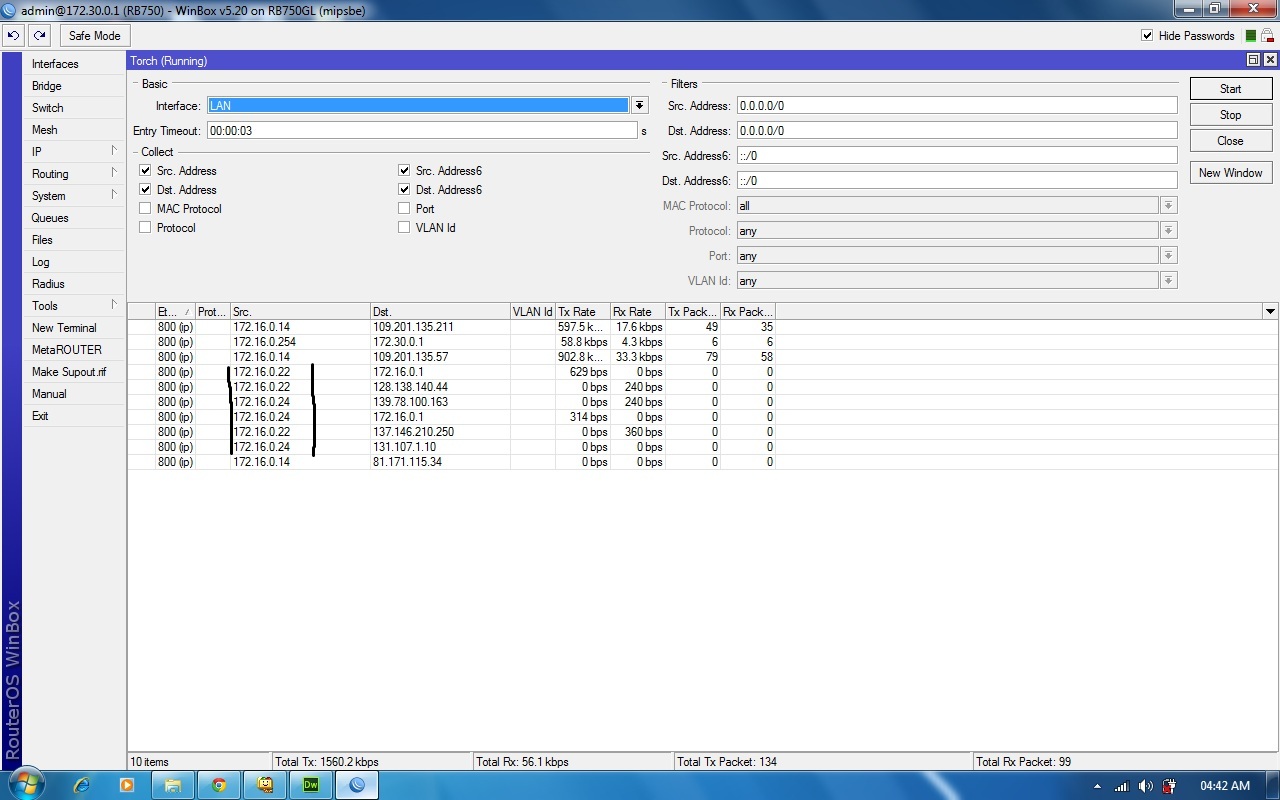Open the yellow character app in taskbar
This screenshot has height=800, width=1280.
click(x=265, y=785)
